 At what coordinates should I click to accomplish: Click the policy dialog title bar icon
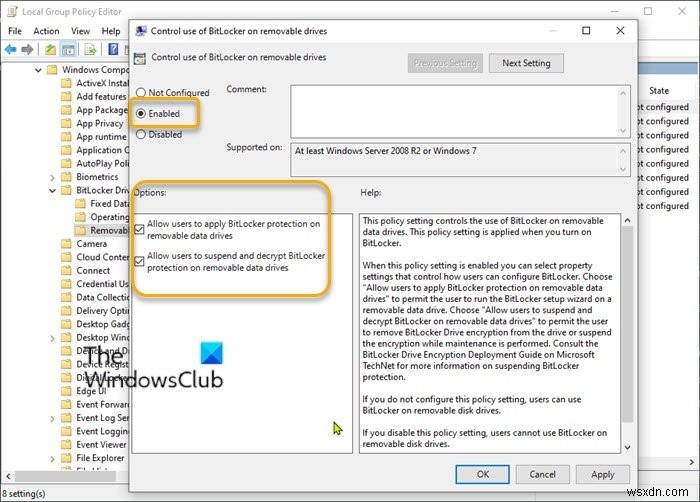(x=141, y=31)
